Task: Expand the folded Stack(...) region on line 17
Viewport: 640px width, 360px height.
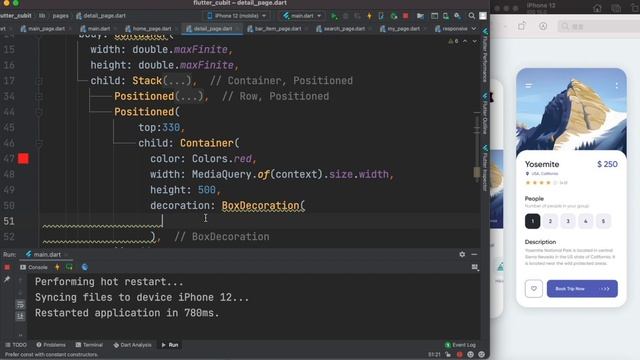Action: click(177, 81)
